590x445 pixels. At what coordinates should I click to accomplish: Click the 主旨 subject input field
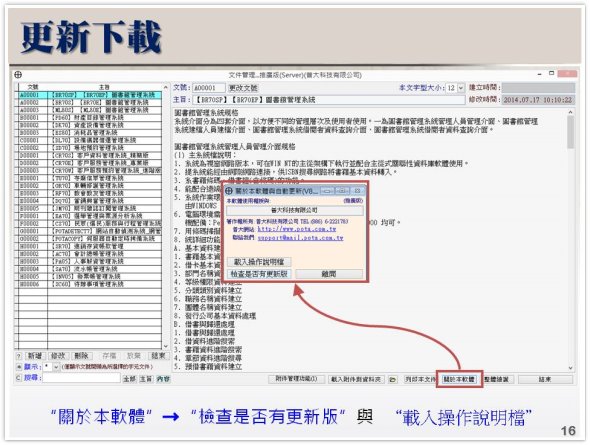coord(329,100)
